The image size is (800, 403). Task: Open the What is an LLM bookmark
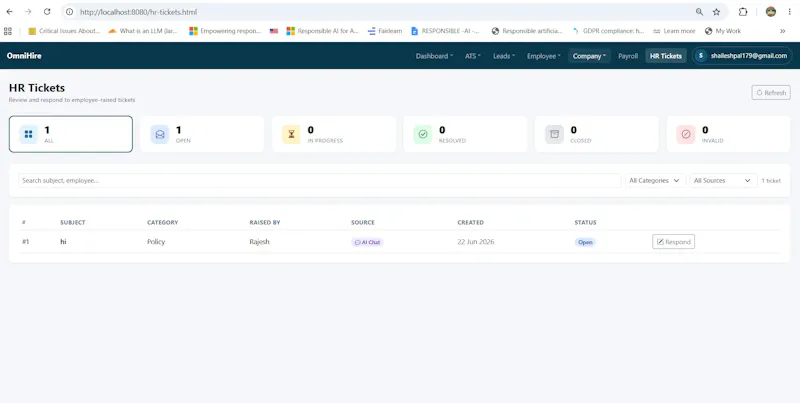tap(143, 31)
